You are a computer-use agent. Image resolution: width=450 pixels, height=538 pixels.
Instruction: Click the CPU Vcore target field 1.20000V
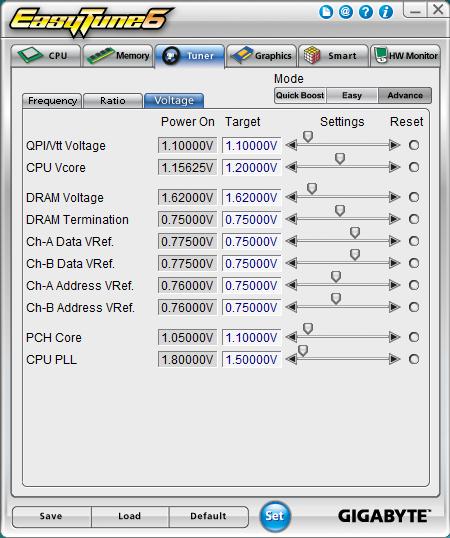click(251, 167)
